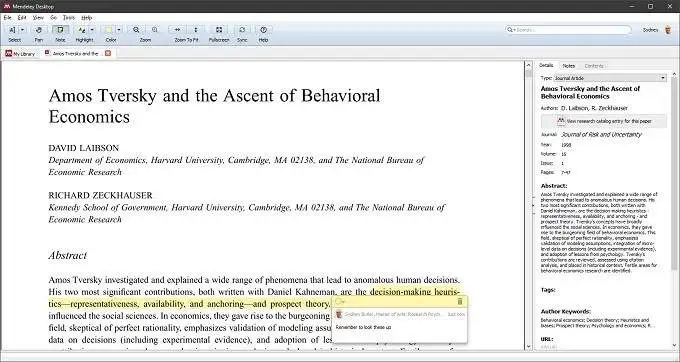
Task: Click the Abstract text in Details panel
Action: click(x=599, y=232)
